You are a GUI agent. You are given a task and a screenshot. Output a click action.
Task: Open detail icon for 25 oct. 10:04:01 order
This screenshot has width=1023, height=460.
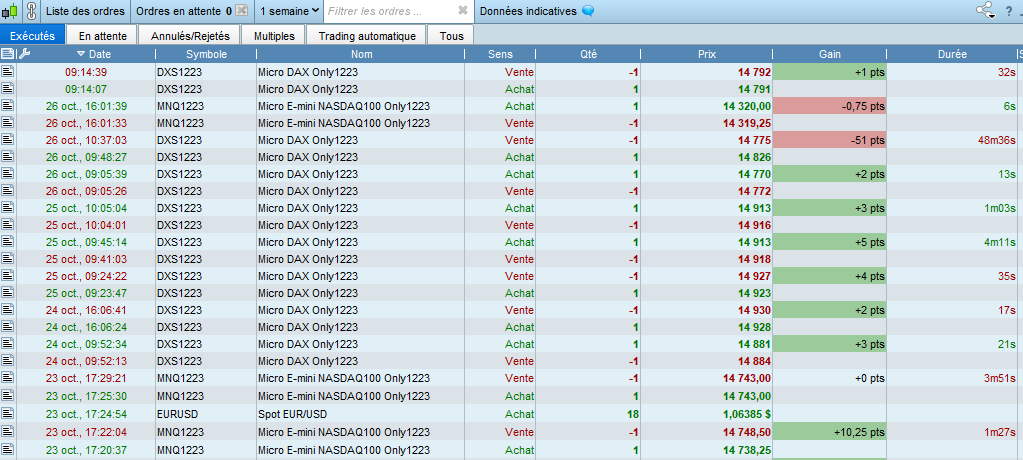(8, 224)
